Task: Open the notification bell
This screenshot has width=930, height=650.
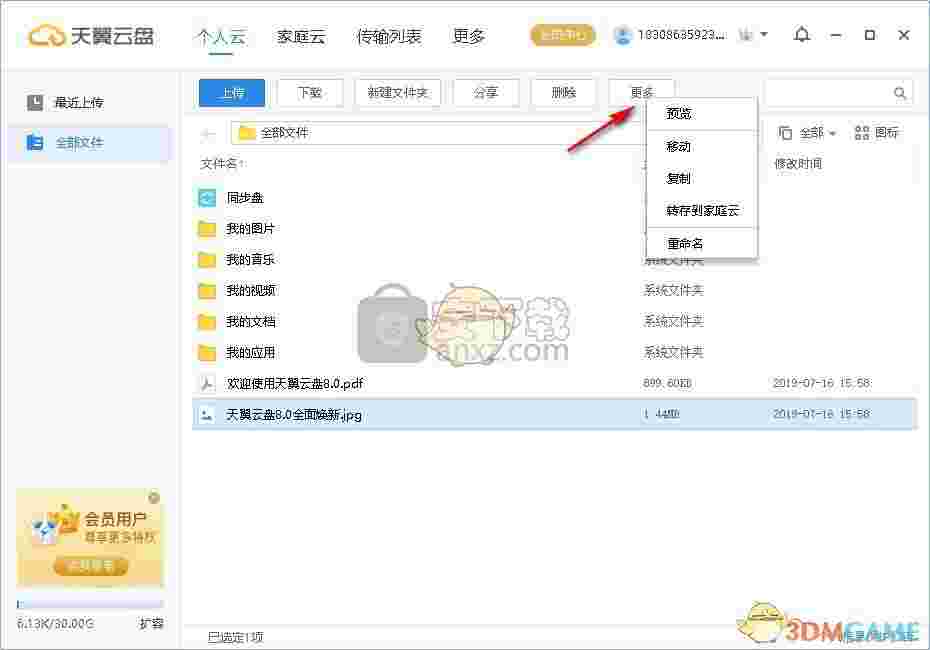Action: coord(801,35)
